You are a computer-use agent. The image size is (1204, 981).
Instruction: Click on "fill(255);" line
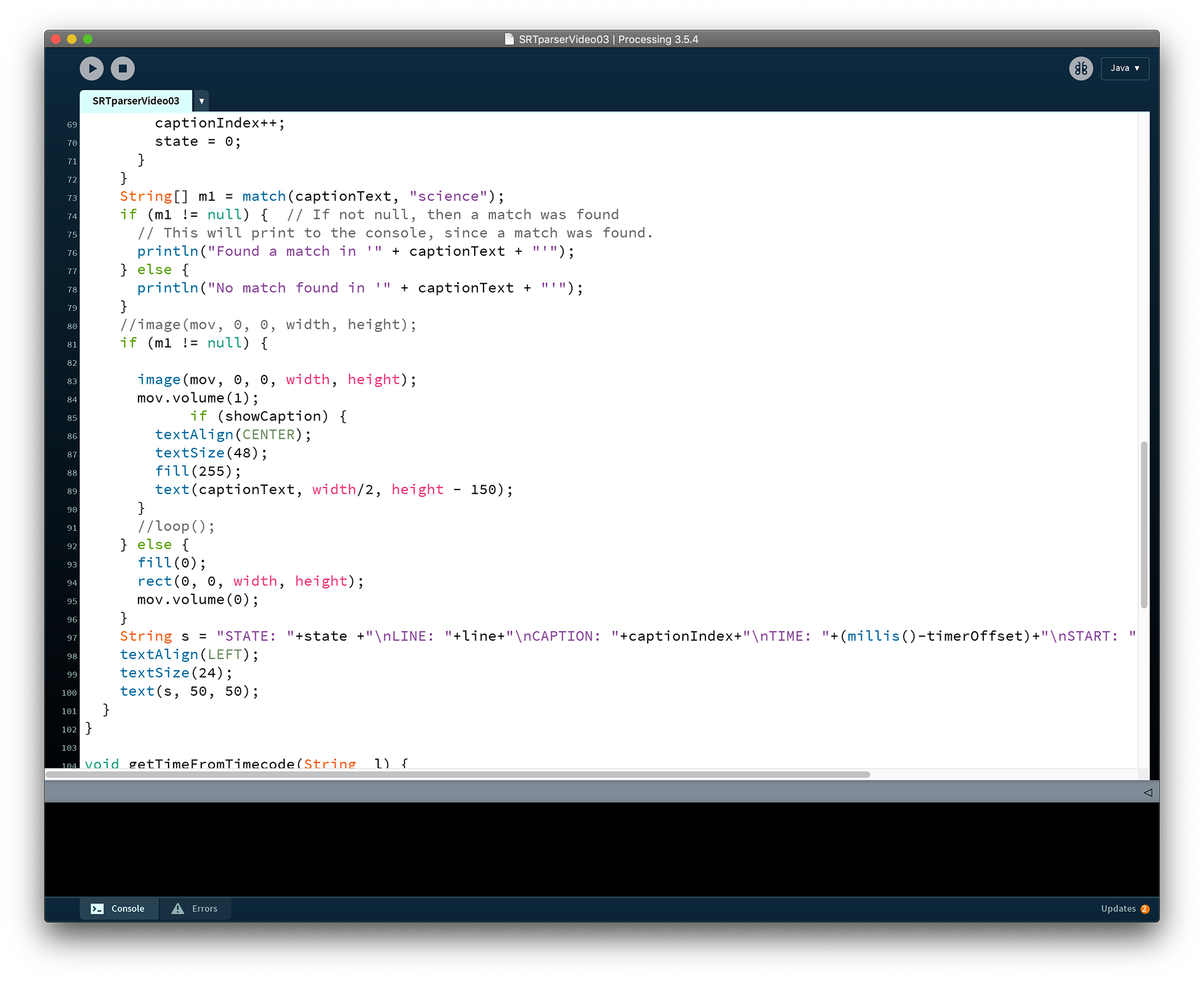[198, 471]
